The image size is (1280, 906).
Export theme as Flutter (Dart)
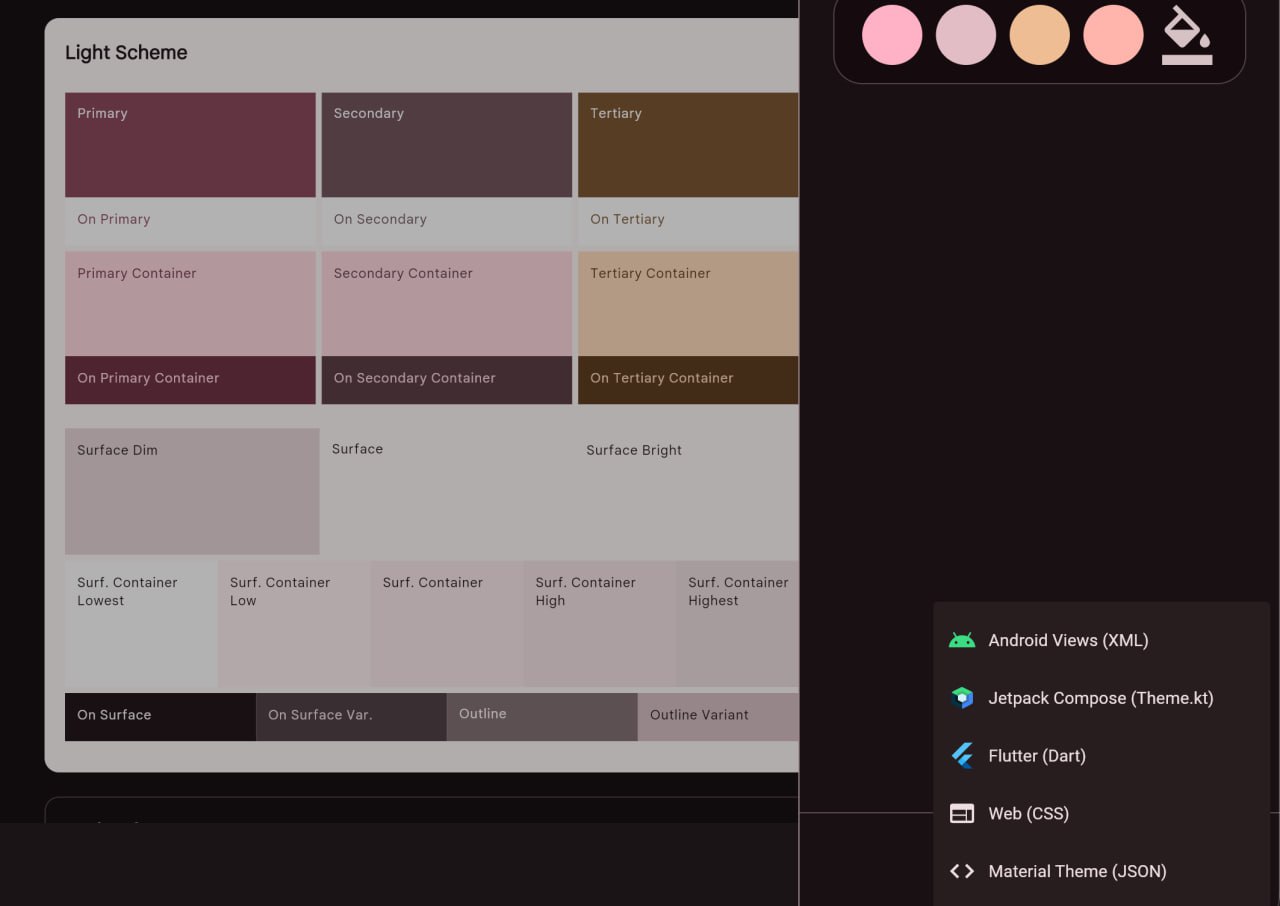(x=1037, y=756)
